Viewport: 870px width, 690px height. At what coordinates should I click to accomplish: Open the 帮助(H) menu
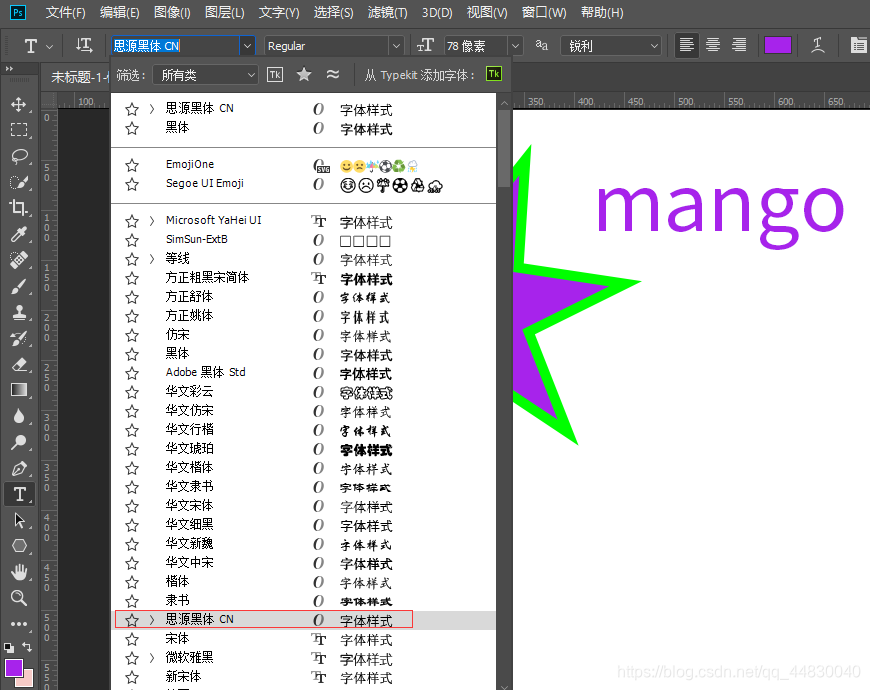pos(602,12)
